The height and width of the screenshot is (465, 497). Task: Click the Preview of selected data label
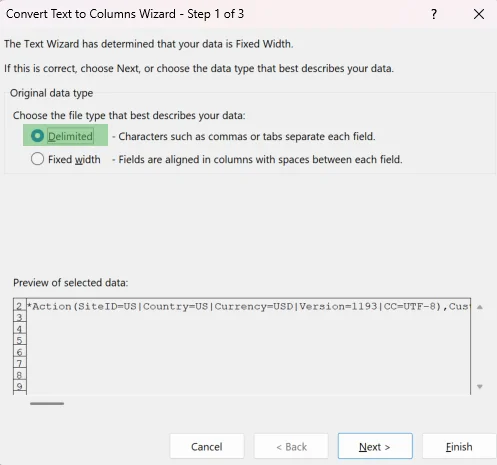(71, 283)
